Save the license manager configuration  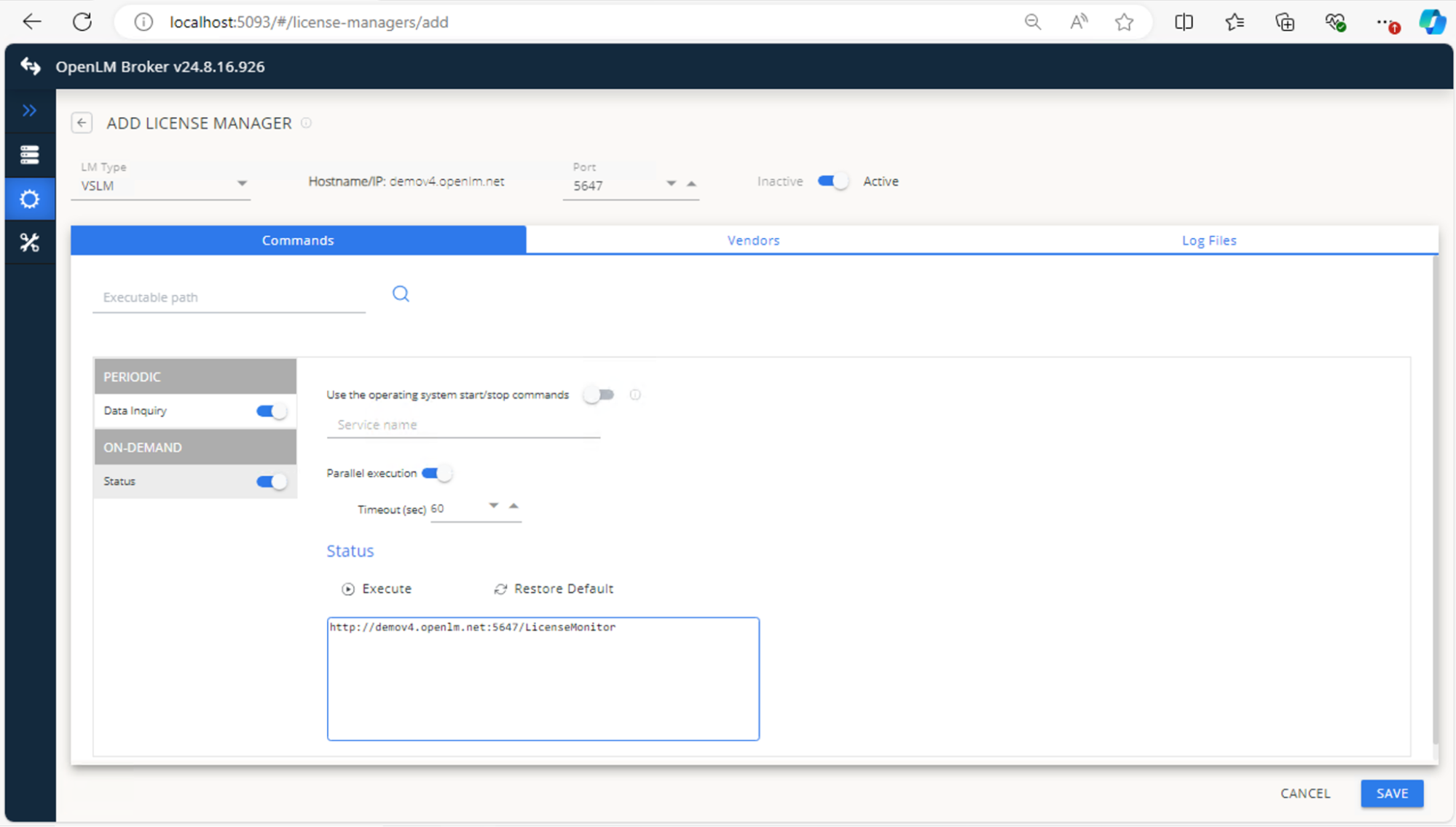click(1391, 793)
